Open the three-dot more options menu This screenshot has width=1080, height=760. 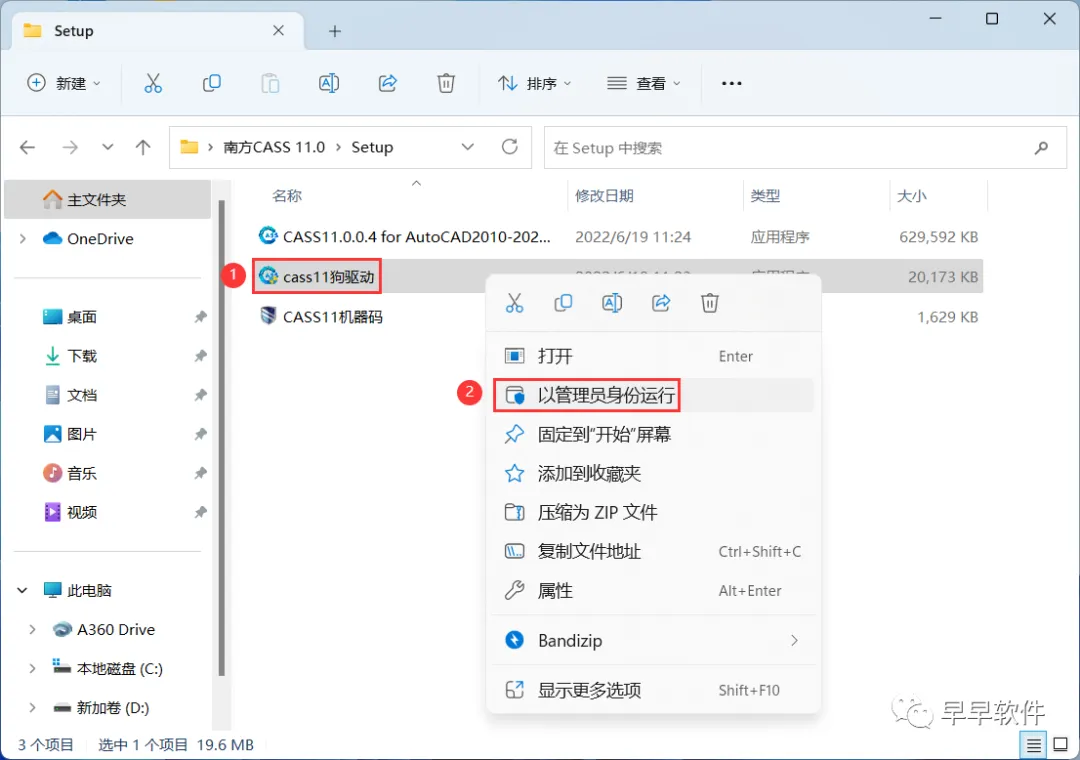731,83
